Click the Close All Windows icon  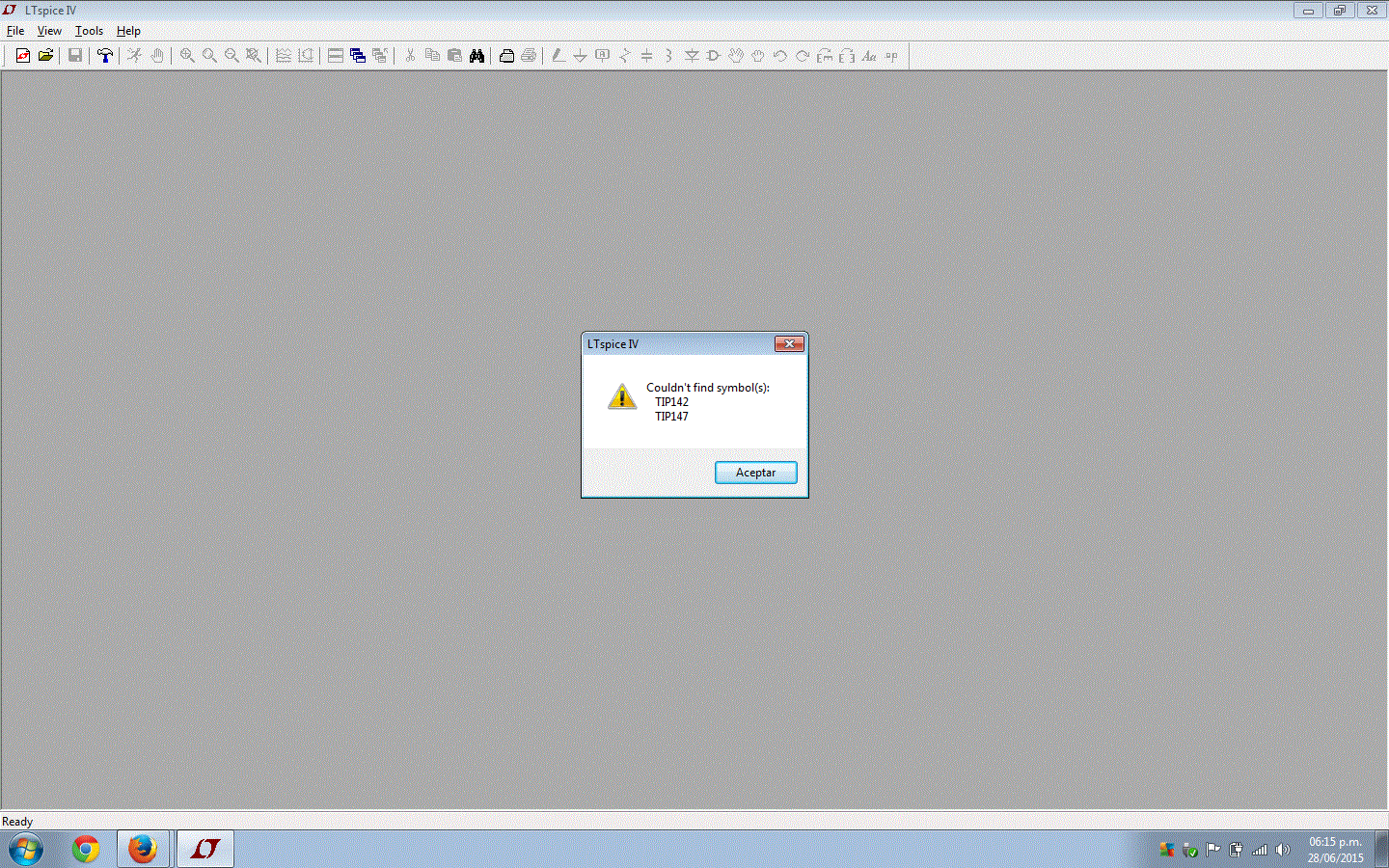(380, 56)
